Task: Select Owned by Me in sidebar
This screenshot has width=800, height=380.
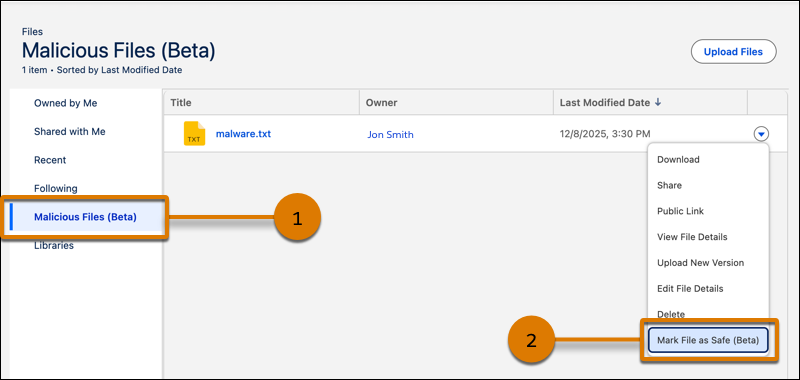Action: tap(65, 103)
